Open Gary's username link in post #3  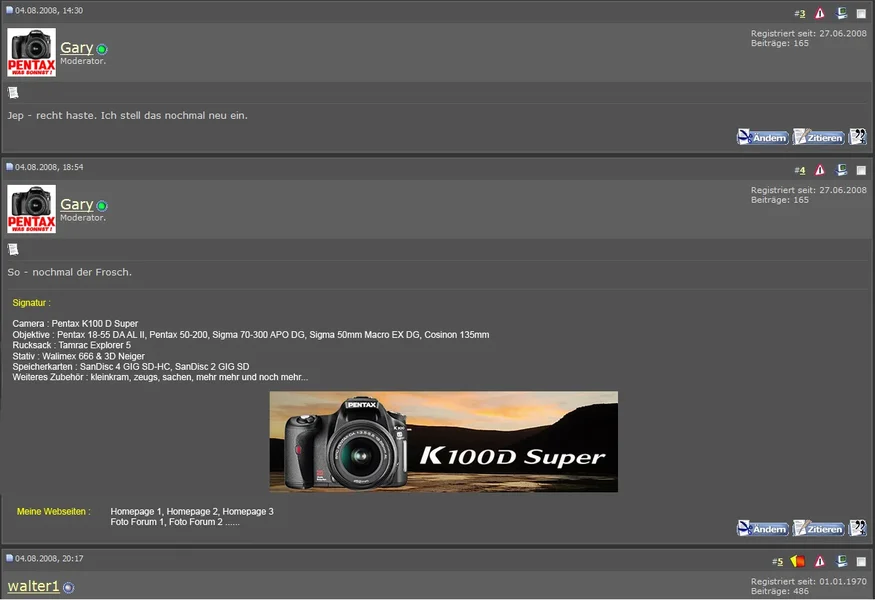76,48
